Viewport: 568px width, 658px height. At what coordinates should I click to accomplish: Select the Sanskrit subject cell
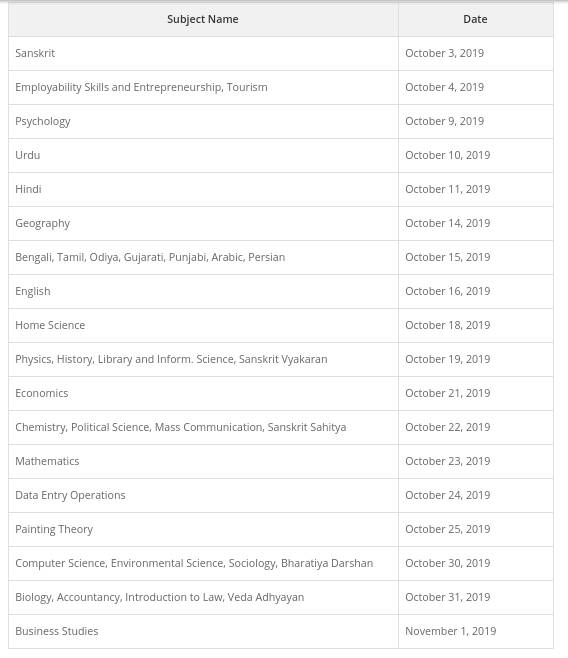(x=203, y=53)
